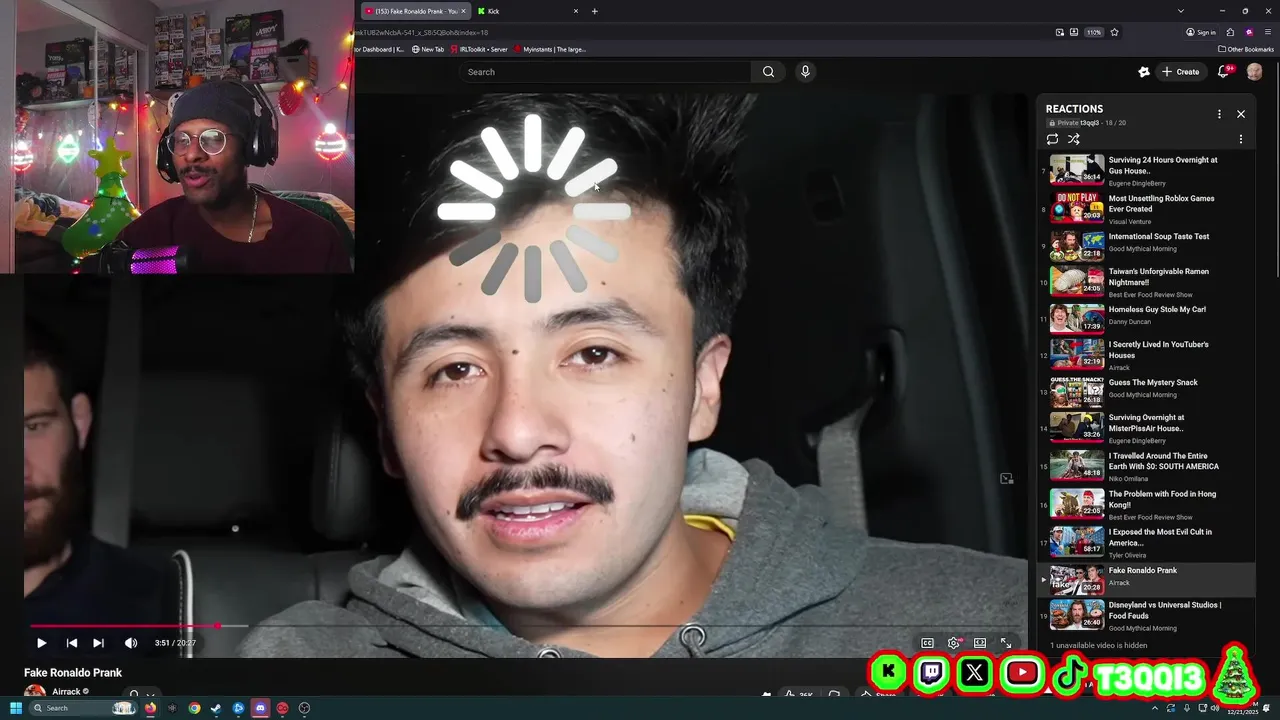The image size is (1280, 720).
Task: Select current 'Fake Ronaldo Prank' playlist entry
Action: pyautogui.click(x=1147, y=579)
